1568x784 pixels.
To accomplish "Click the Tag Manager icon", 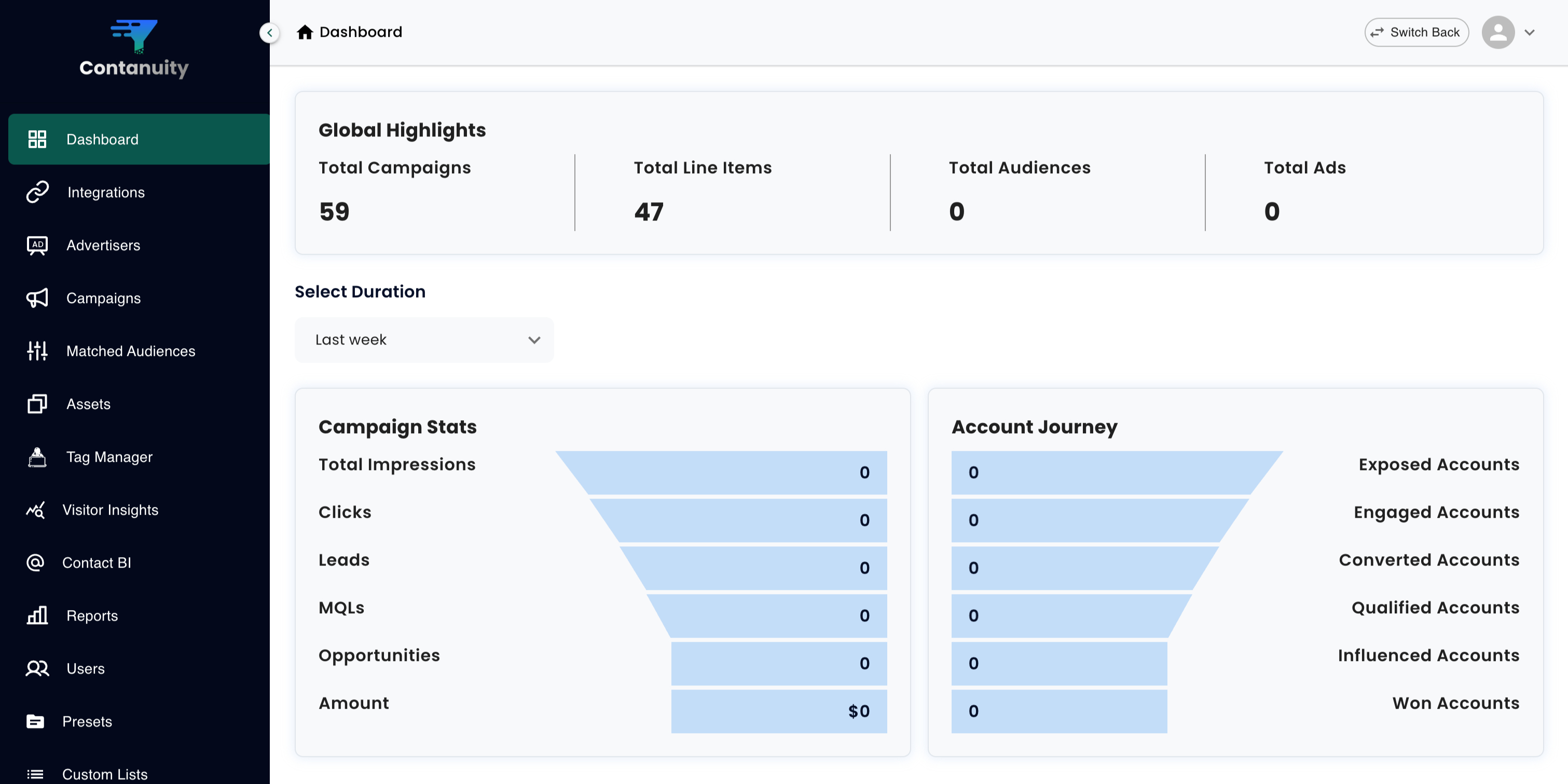I will point(37,457).
